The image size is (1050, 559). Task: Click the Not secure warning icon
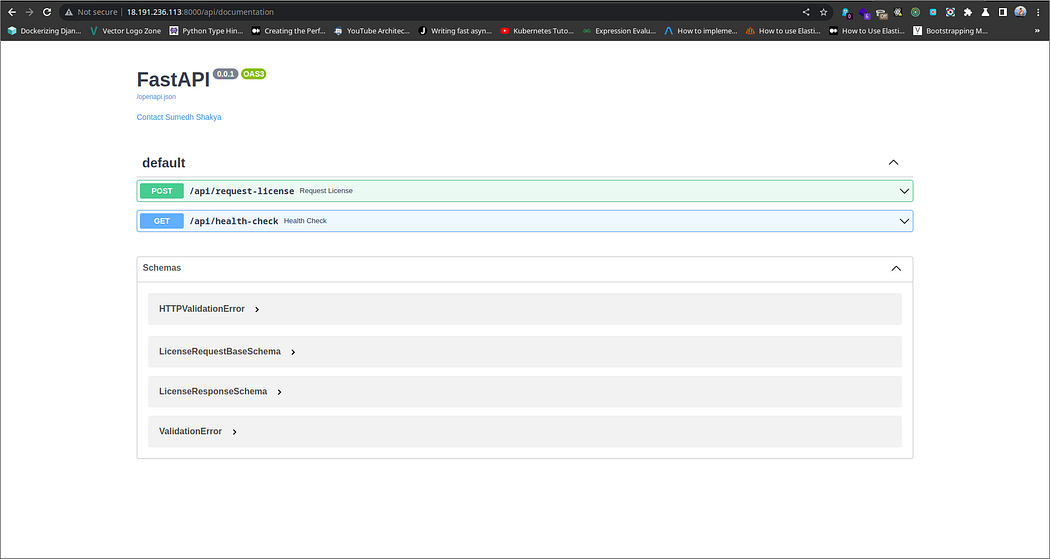[68, 12]
